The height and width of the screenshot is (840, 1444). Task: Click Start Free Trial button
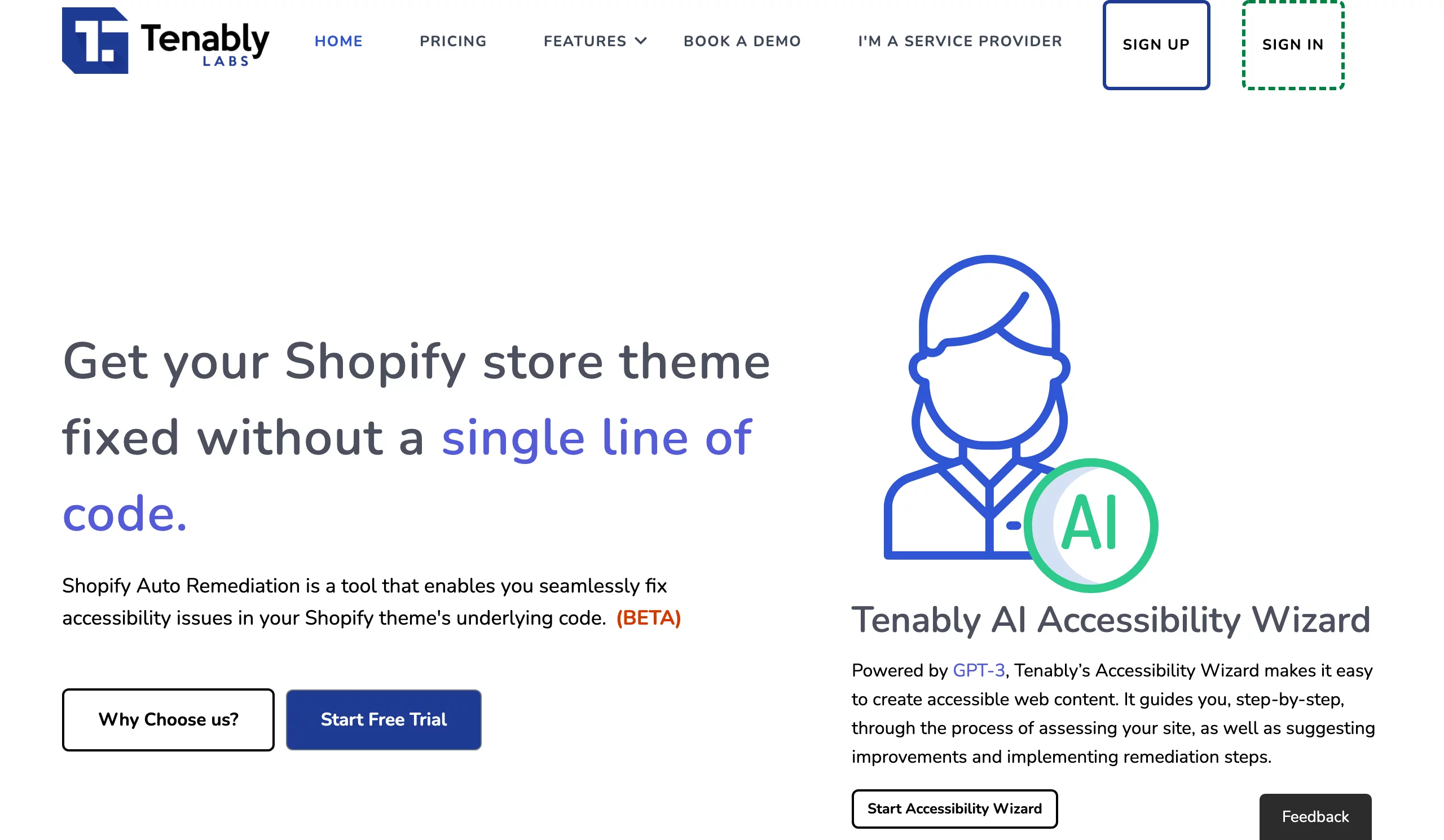[384, 719]
